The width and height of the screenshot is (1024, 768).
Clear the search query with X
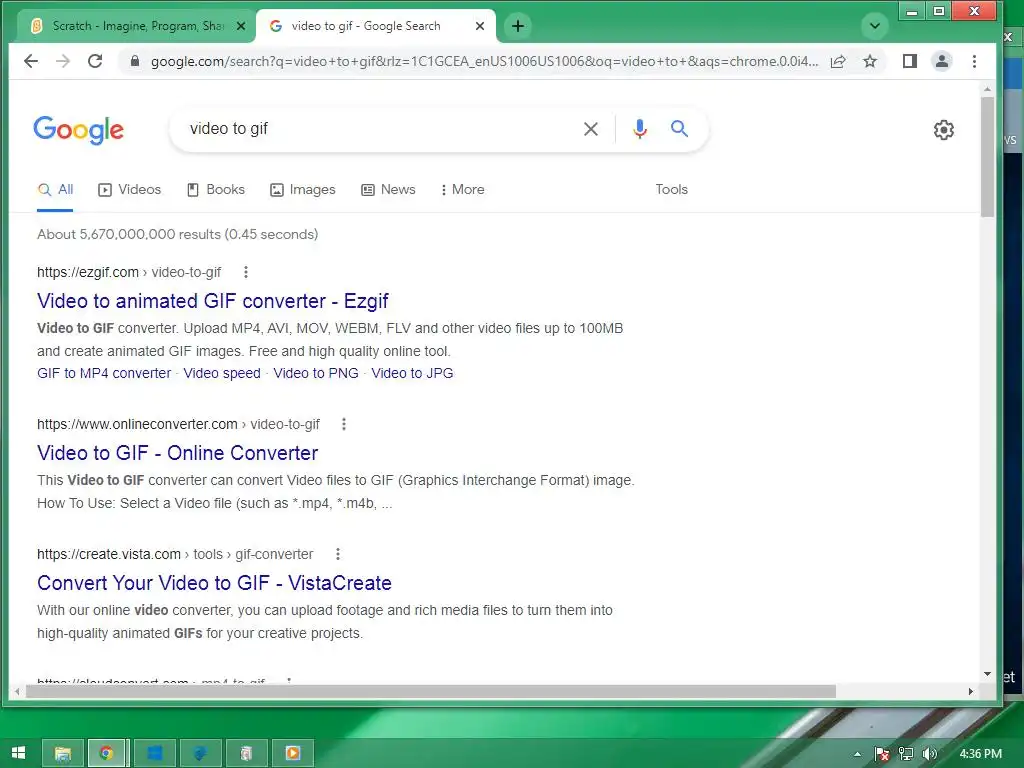[x=590, y=129]
